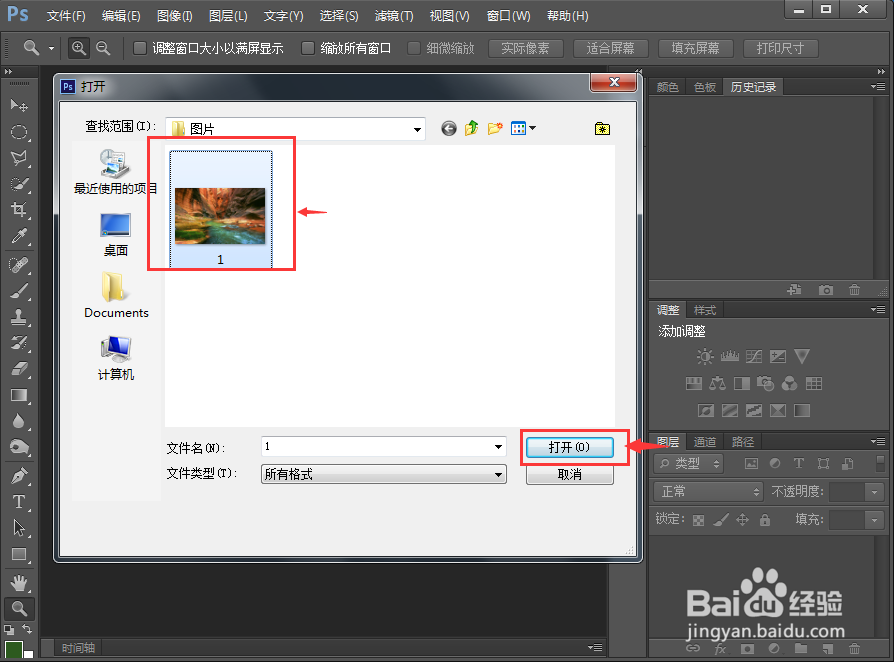894x662 pixels.
Task: Check zoom all windows option
Action: pos(308,48)
